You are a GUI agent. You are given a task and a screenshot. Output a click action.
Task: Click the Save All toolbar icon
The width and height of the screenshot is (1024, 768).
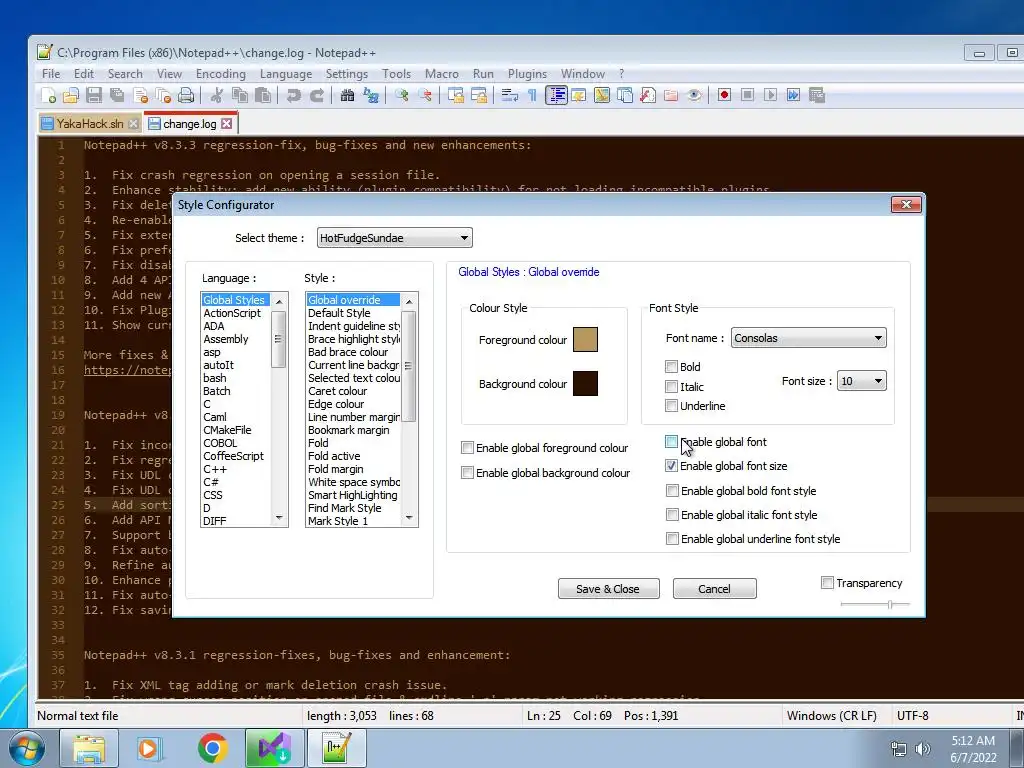point(117,95)
